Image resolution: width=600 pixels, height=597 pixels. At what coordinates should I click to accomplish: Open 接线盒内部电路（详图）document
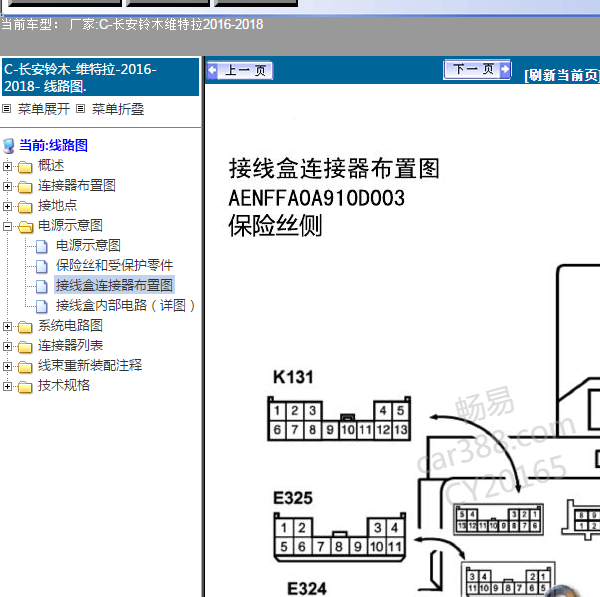[x=126, y=305]
